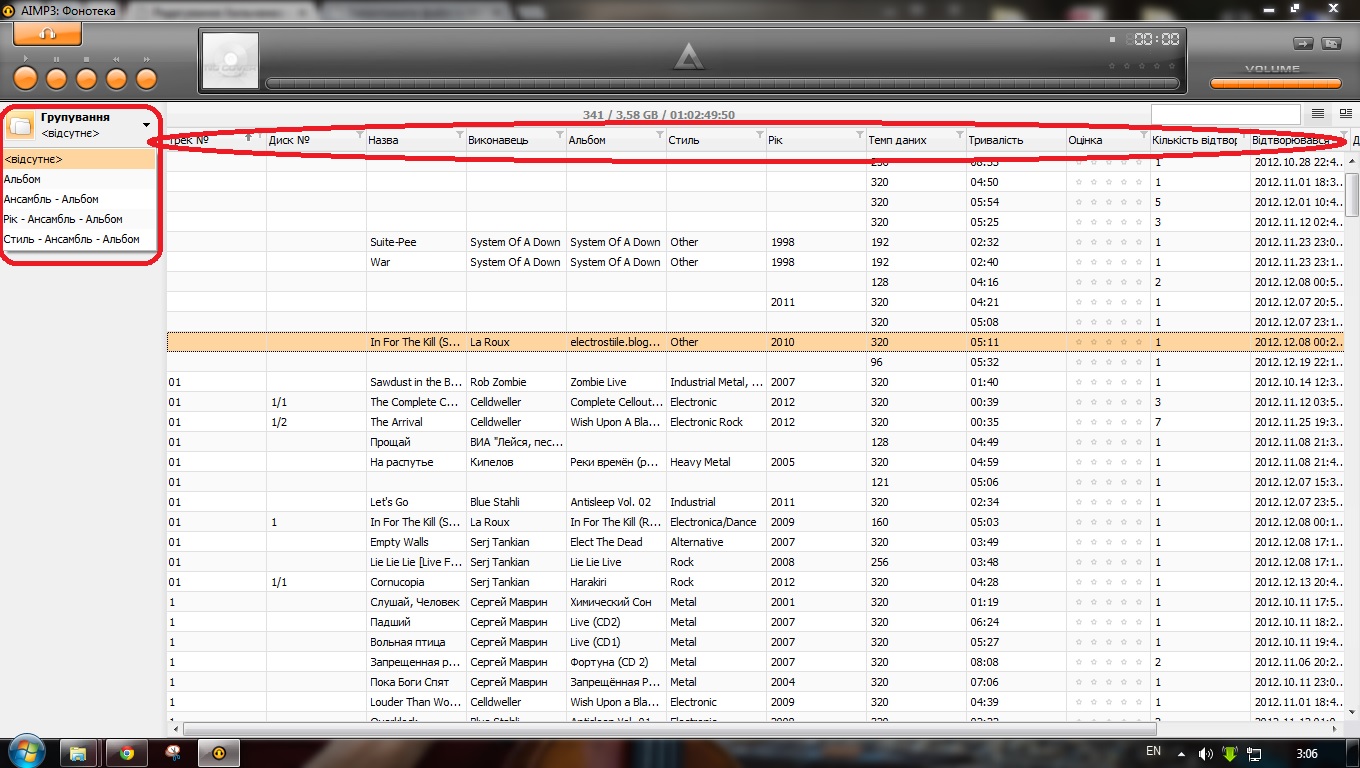Sort by Кількість відтворень column header
The image size is (1360, 768).
[x=1200, y=140]
